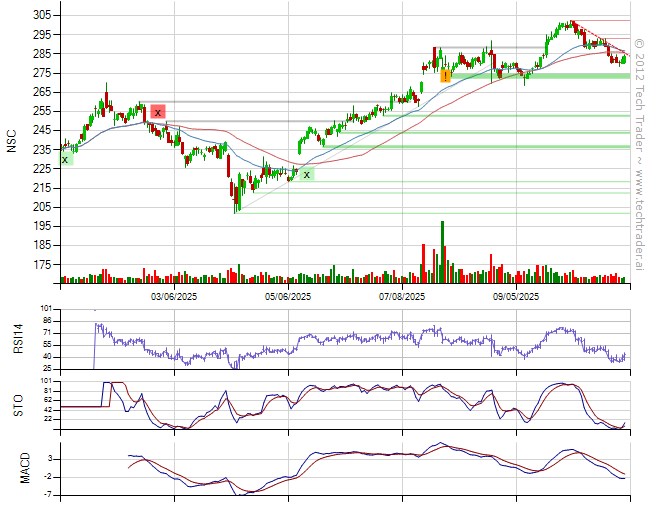The width and height of the screenshot is (657, 514).
Task: Click the 101 value on RSI14 axis
Action: (46, 309)
